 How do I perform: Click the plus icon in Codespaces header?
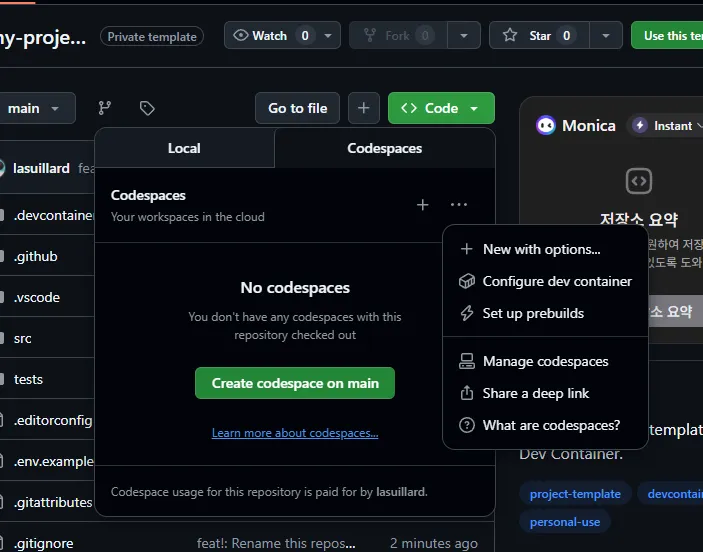[x=422, y=204]
